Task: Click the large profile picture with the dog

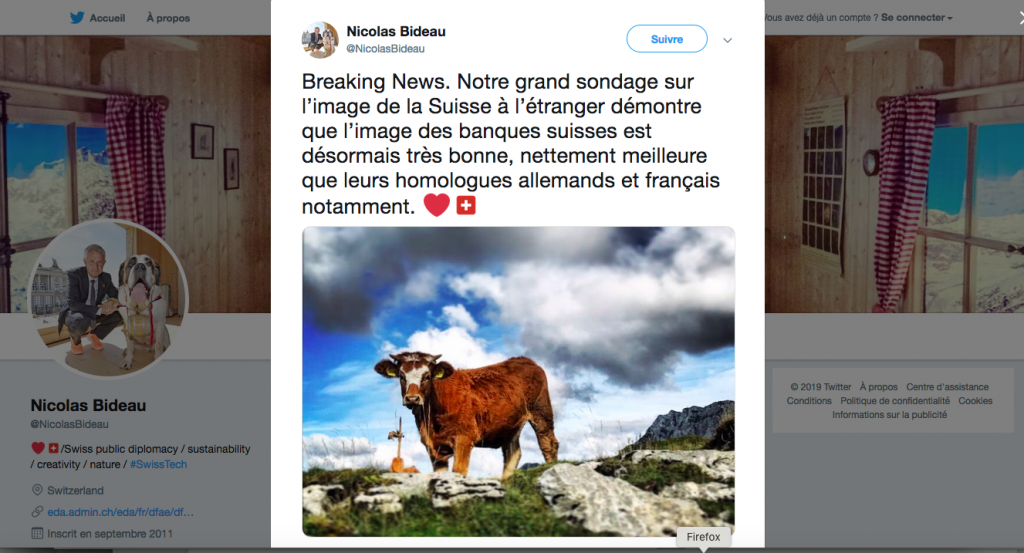Action: coord(108,298)
